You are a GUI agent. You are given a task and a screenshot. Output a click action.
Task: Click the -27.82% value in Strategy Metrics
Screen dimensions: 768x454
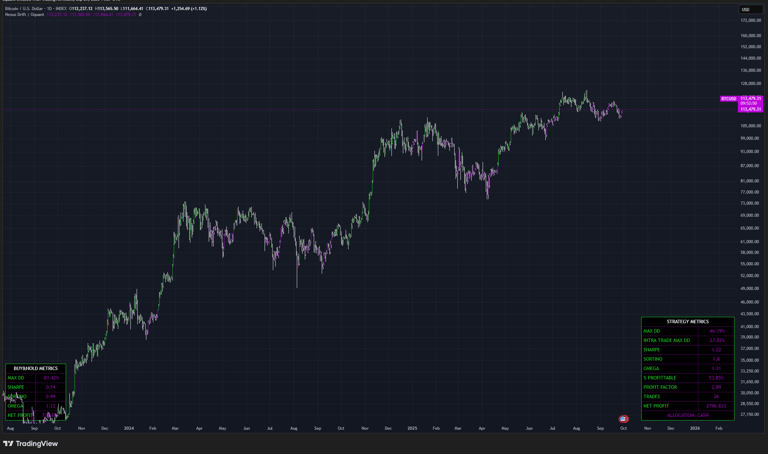pyautogui.click(x=716, y=340)
